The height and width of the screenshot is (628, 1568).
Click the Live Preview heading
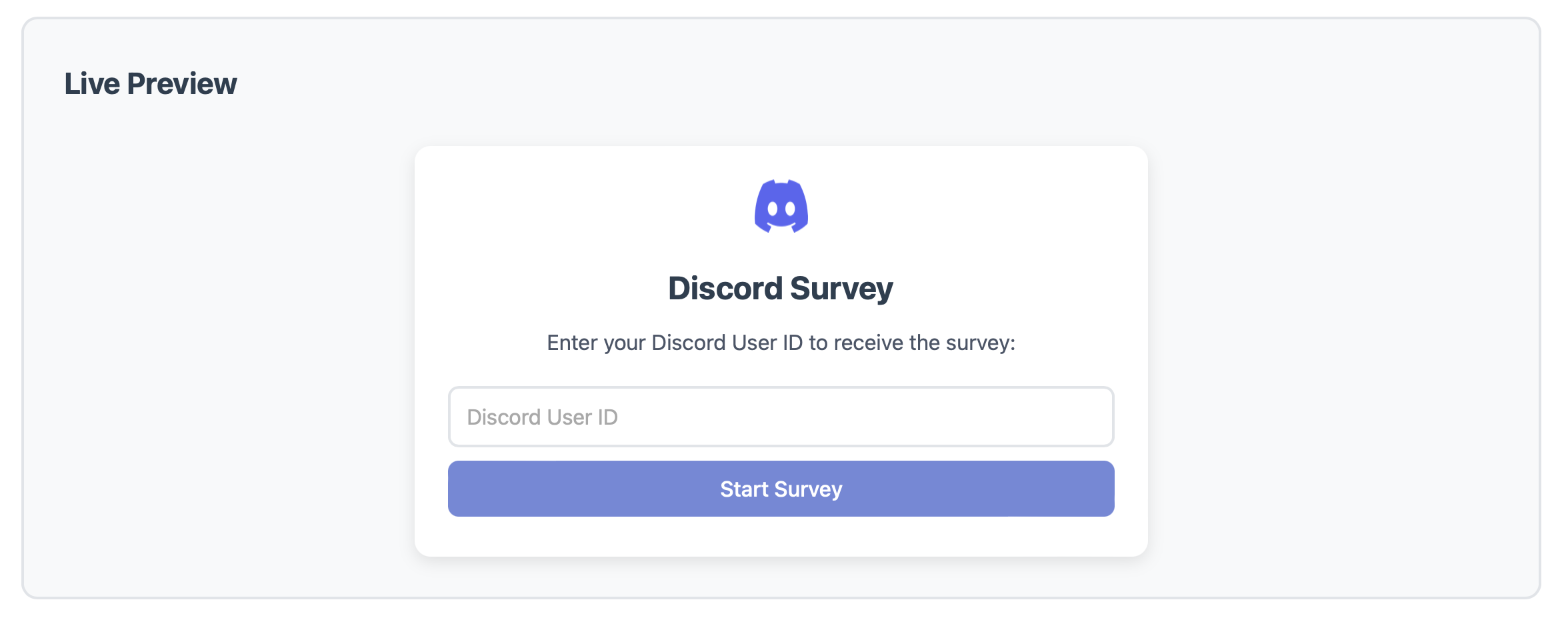(151, 84)
